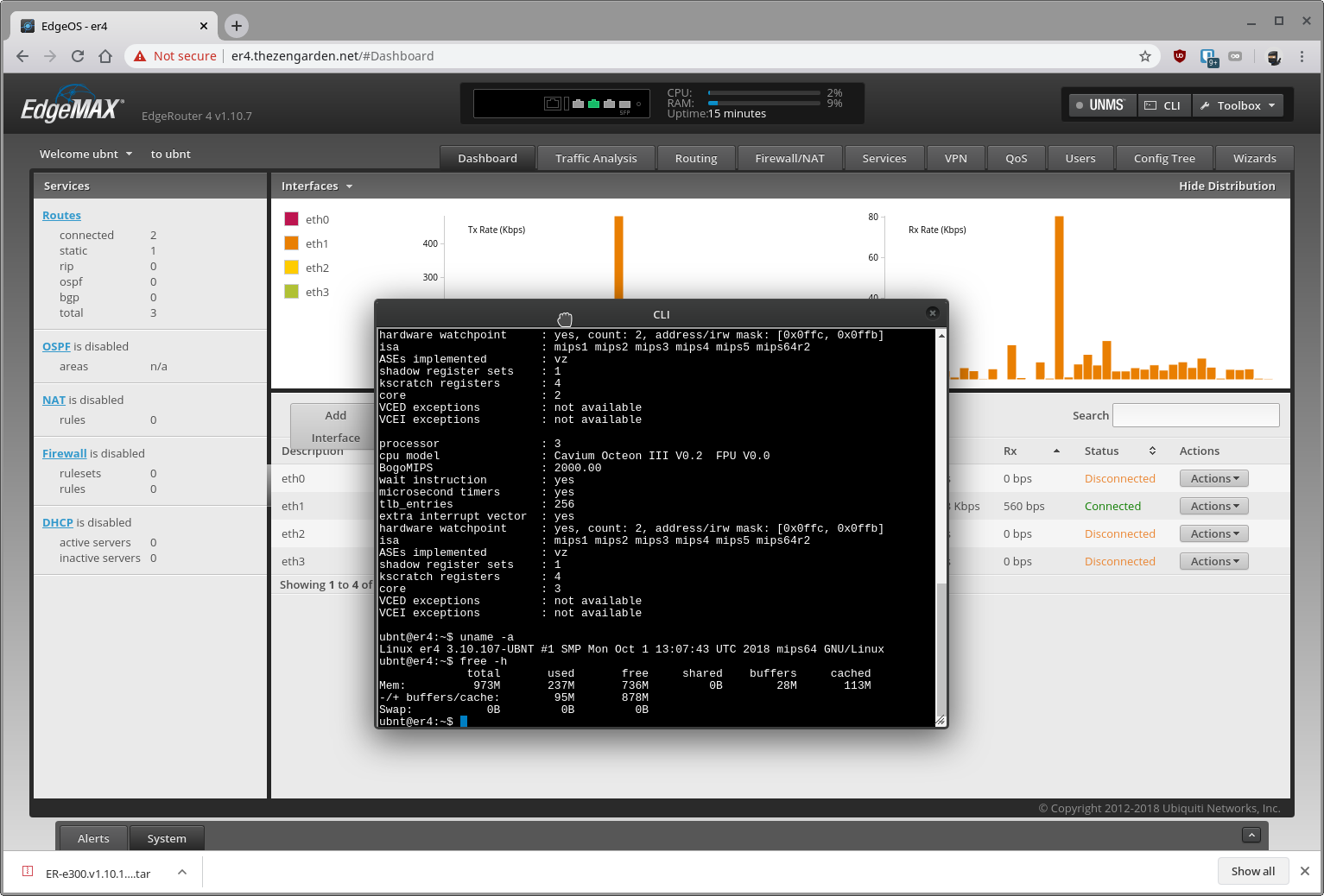Screen dimensions: 1324x896
Task: Expand the Interfaces dropdown header
Action: (x=316, y=186)
